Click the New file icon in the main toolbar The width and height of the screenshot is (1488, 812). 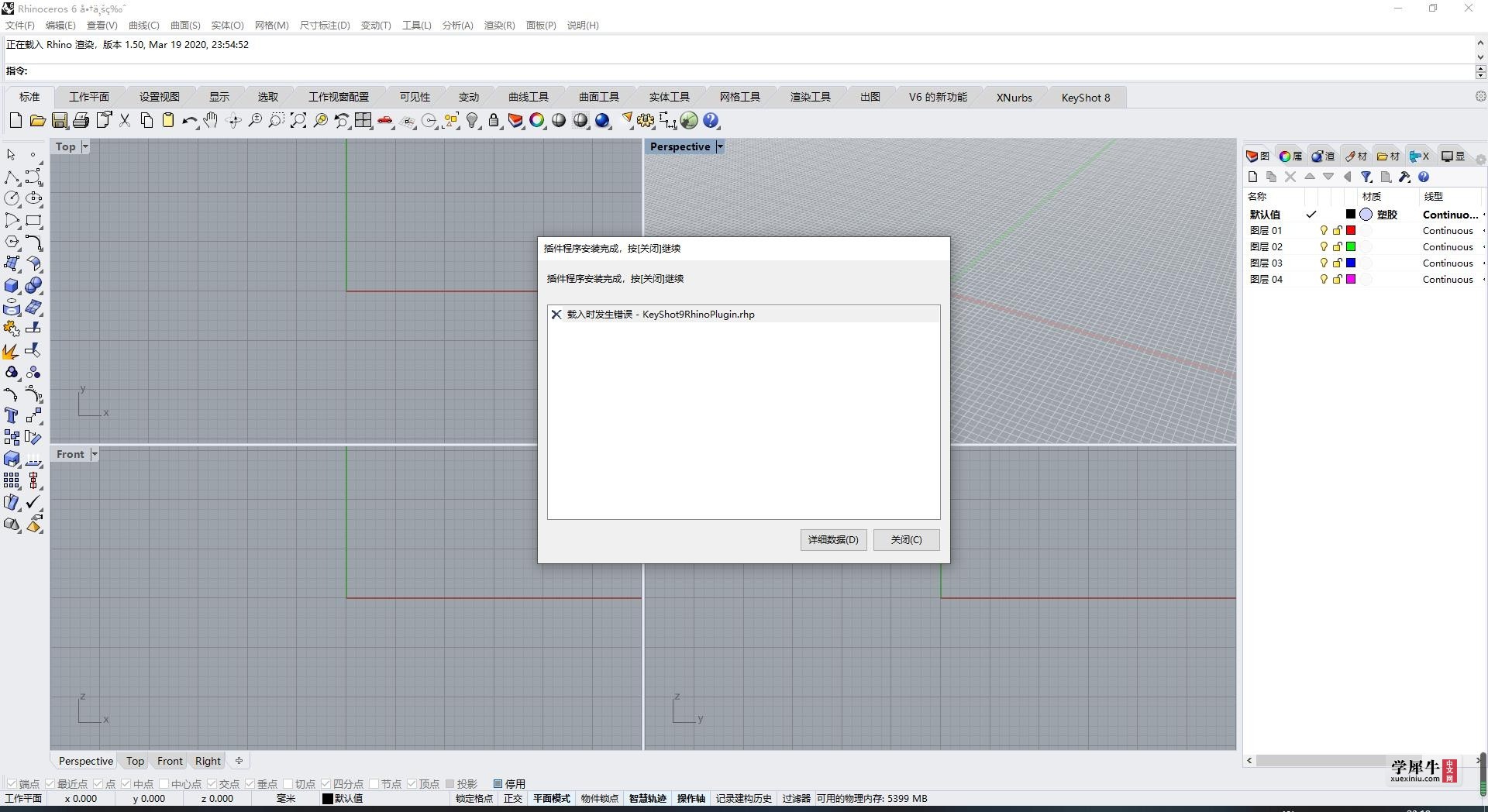point(15,120)
